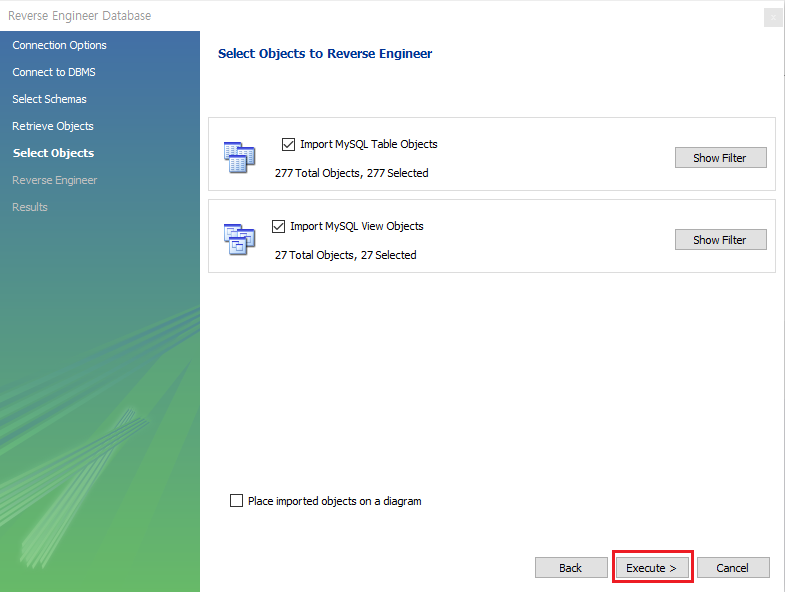Screen dimensions: 785x592
Task: Go Back to previous wizard step
Action: tap(571, 567)
